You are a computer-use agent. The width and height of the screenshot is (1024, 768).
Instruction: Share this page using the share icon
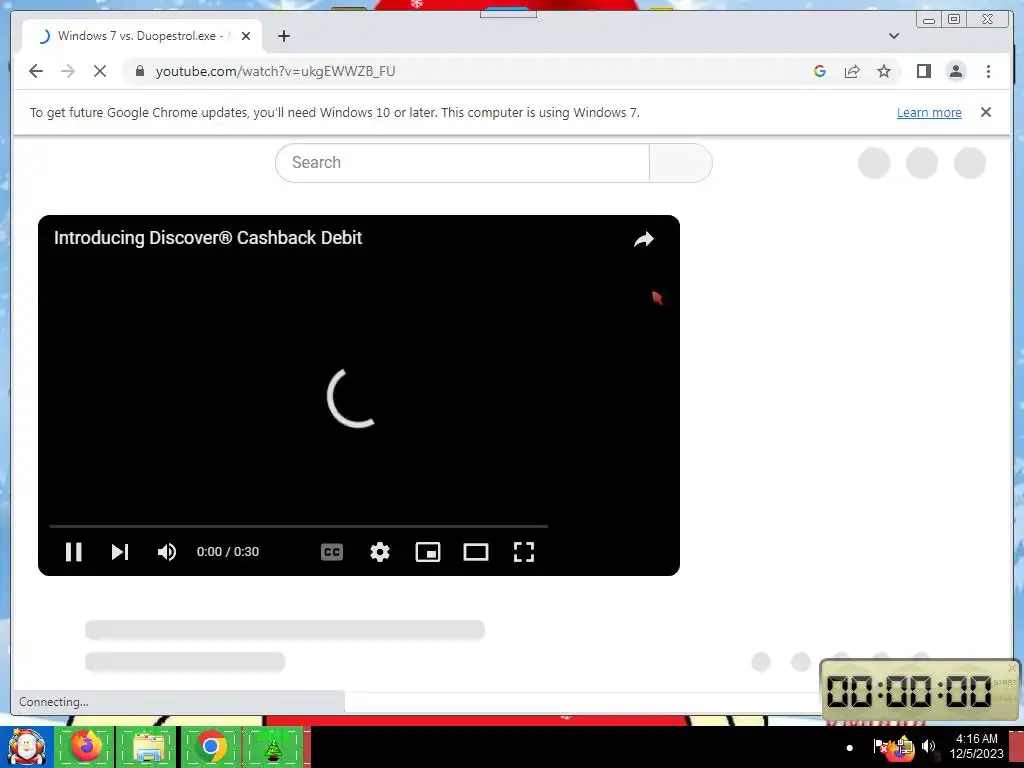coord(852,71)
